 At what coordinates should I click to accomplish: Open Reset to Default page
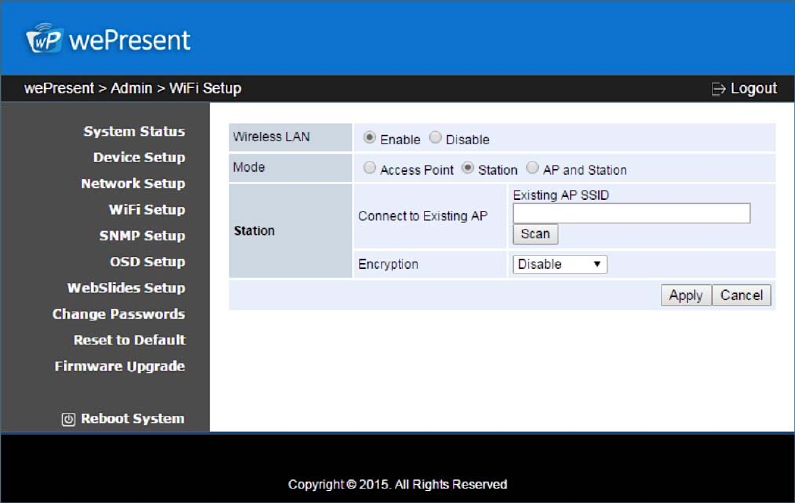130,340
